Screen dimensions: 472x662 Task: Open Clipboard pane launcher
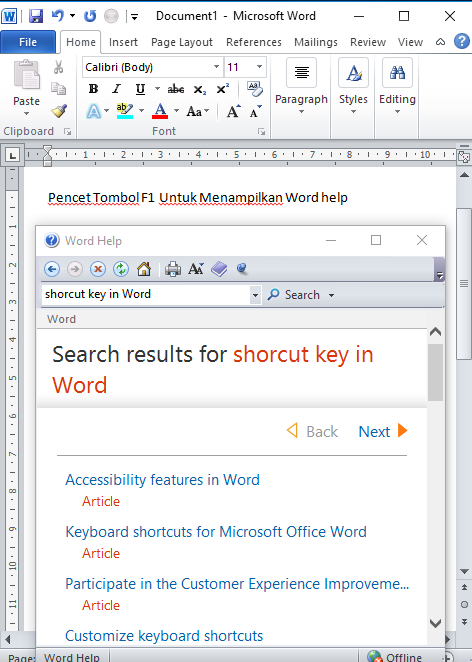[67, 132]
